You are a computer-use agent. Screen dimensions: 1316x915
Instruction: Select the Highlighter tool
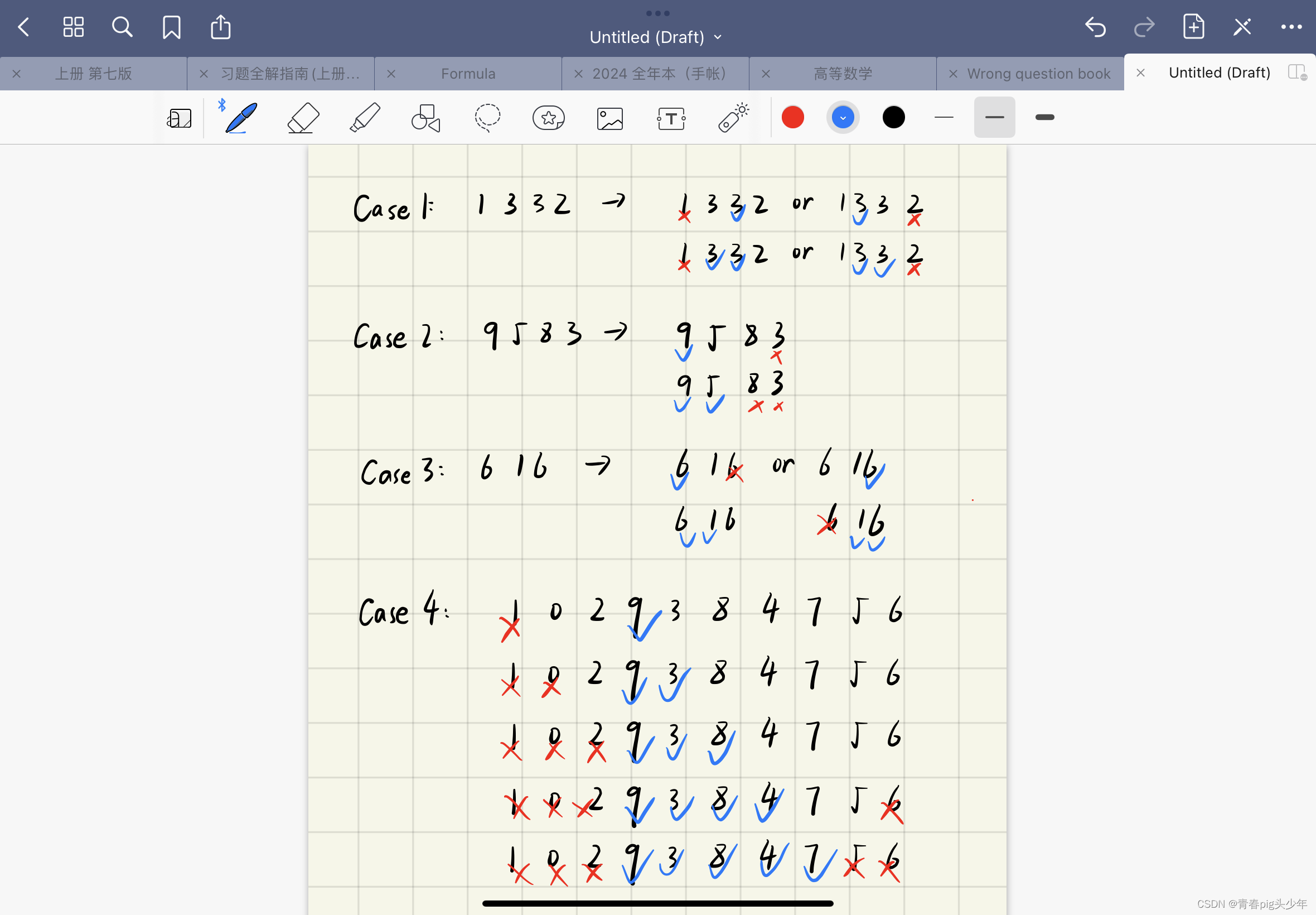click(363, 117)
